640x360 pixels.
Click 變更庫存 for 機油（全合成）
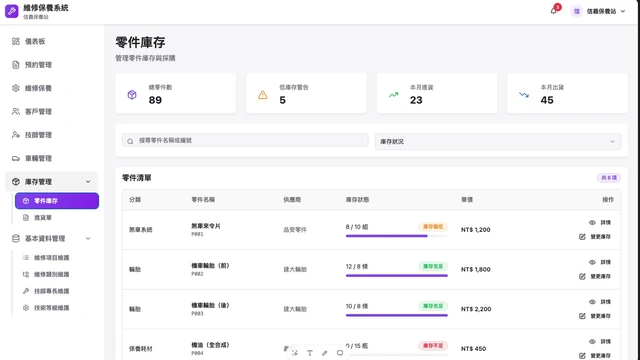tap(595, 356)
